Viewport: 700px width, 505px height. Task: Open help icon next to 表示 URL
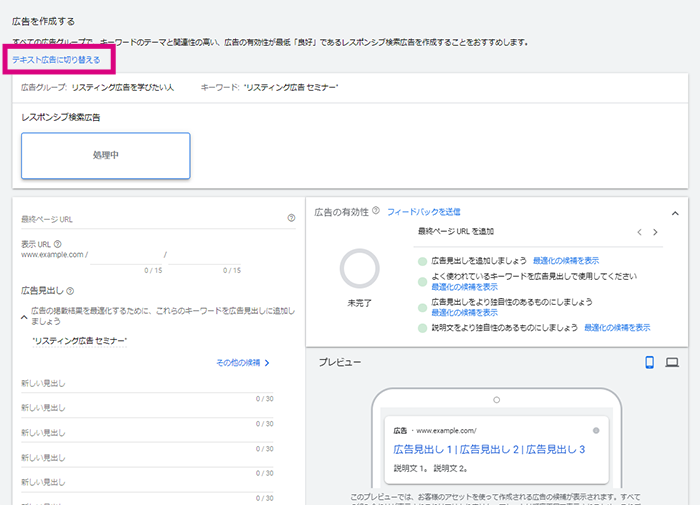tap(58, 244)
